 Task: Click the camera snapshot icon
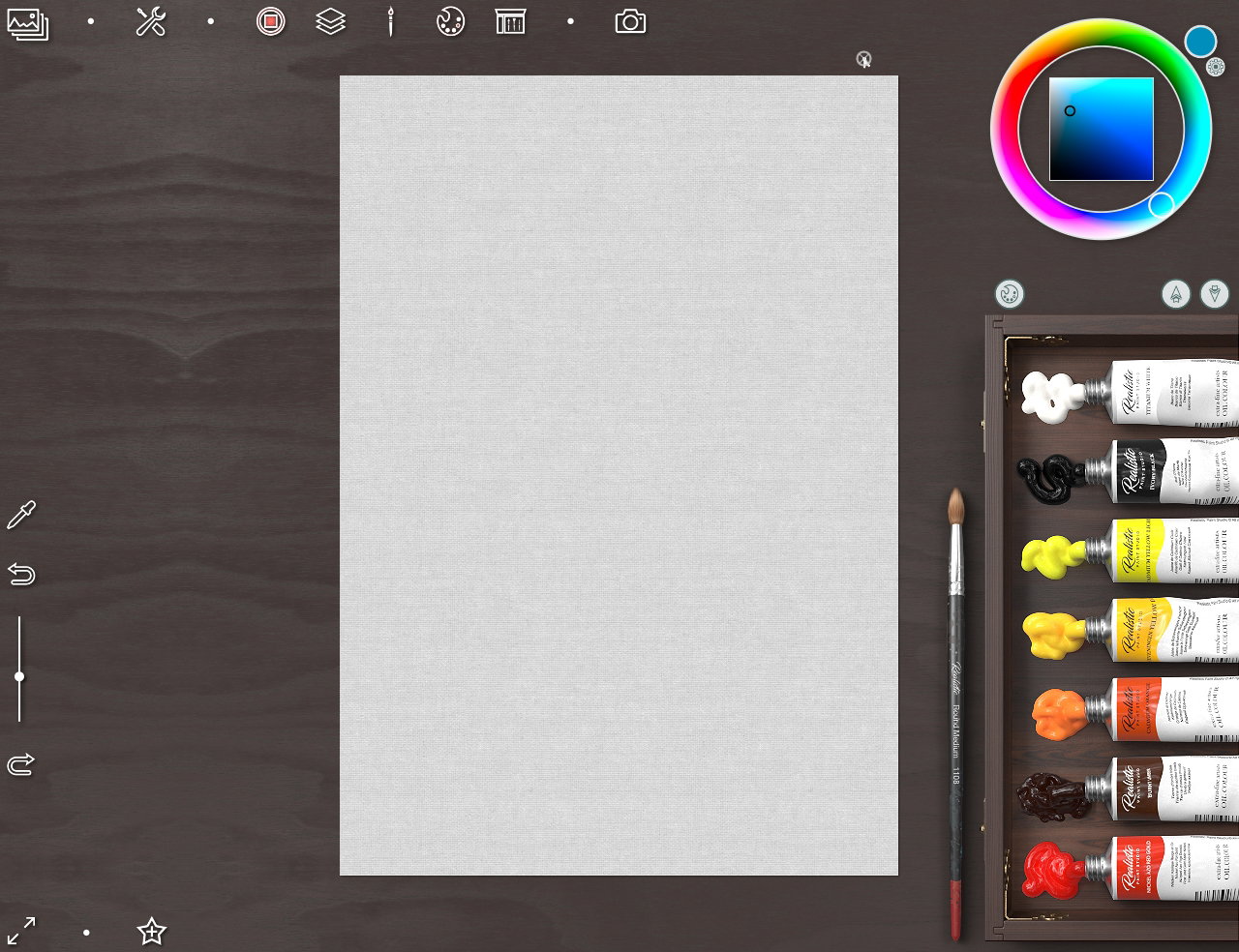tap(630, 21)
